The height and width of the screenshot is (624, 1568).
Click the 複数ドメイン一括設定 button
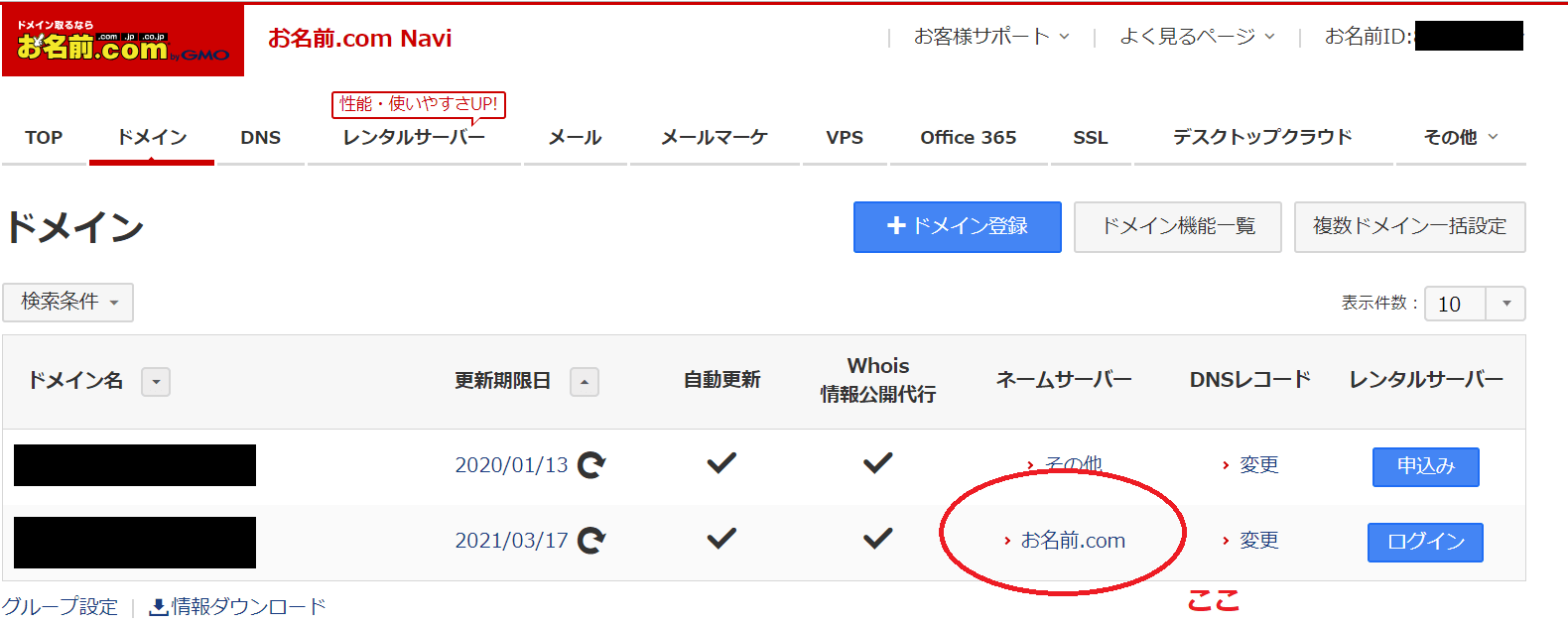[1410, 227]
